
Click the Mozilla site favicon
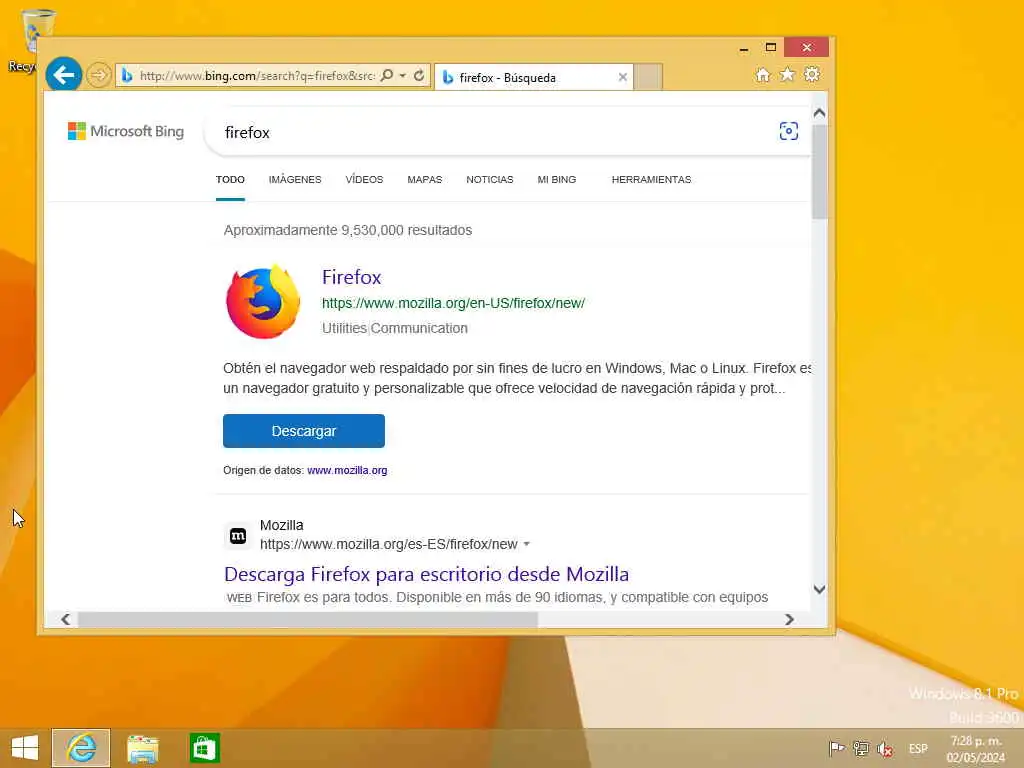(x=238, y=536)
